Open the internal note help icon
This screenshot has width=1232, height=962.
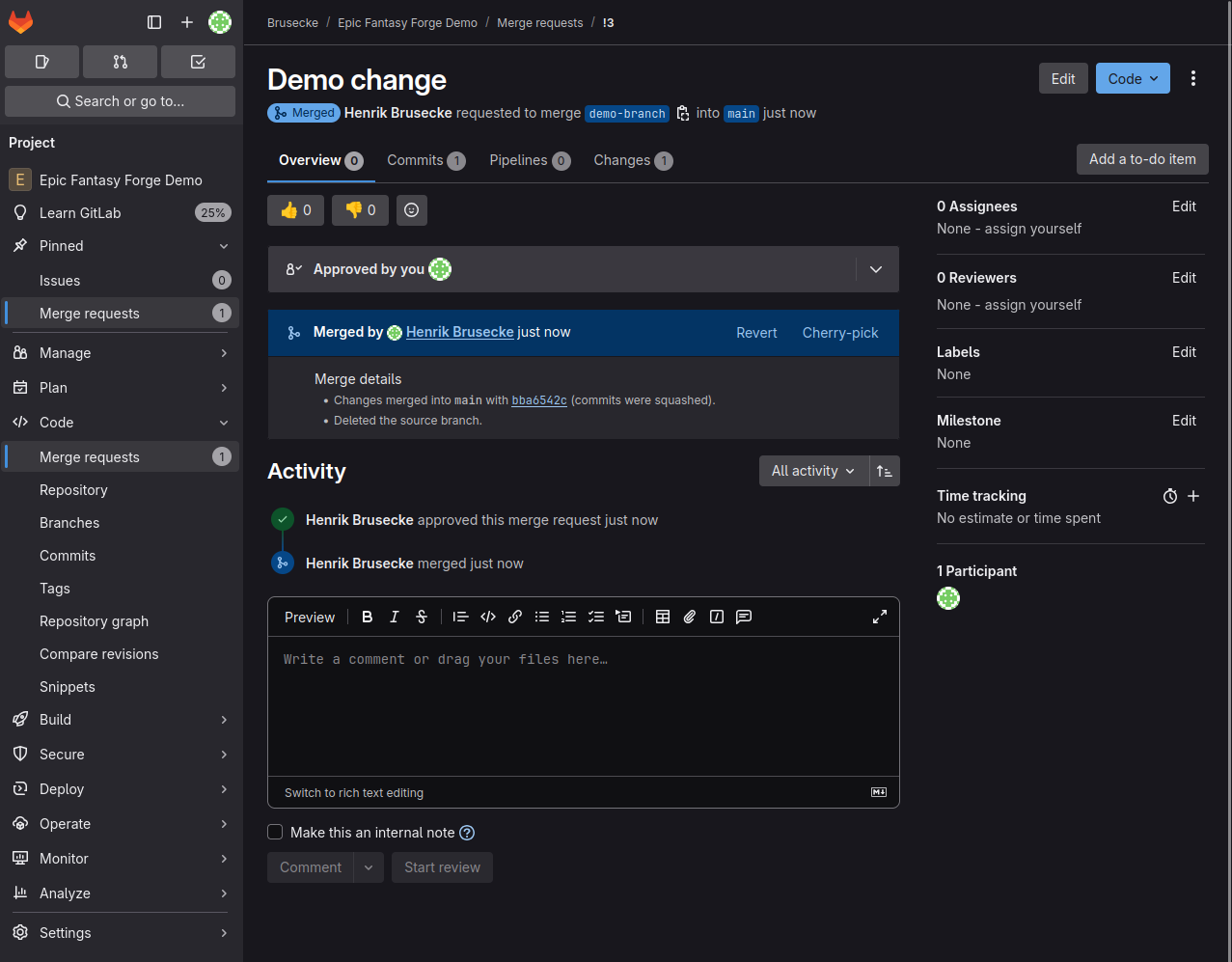pyautogui.click(x=467, y=833)
